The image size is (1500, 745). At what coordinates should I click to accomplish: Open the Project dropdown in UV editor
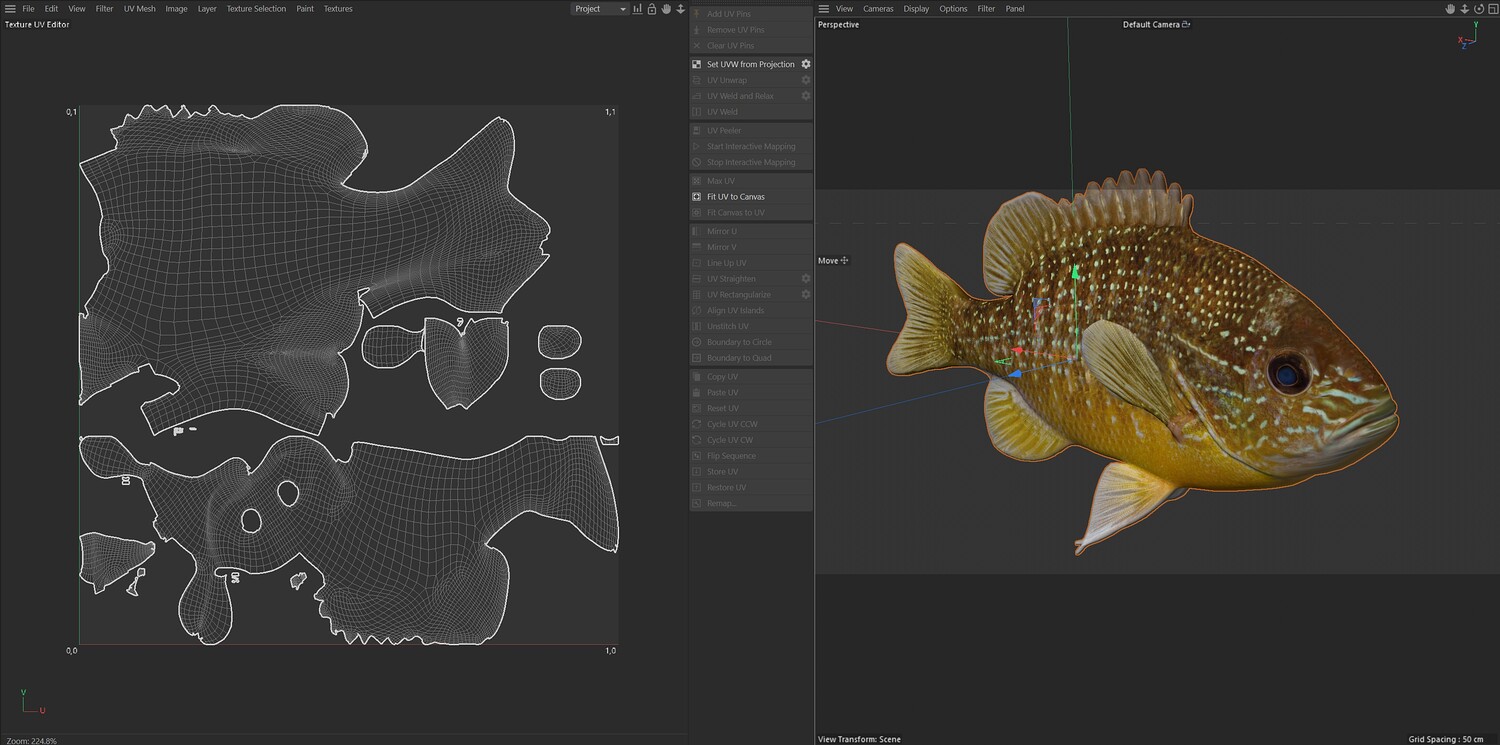pyautogui.click(x=600, y=9)
